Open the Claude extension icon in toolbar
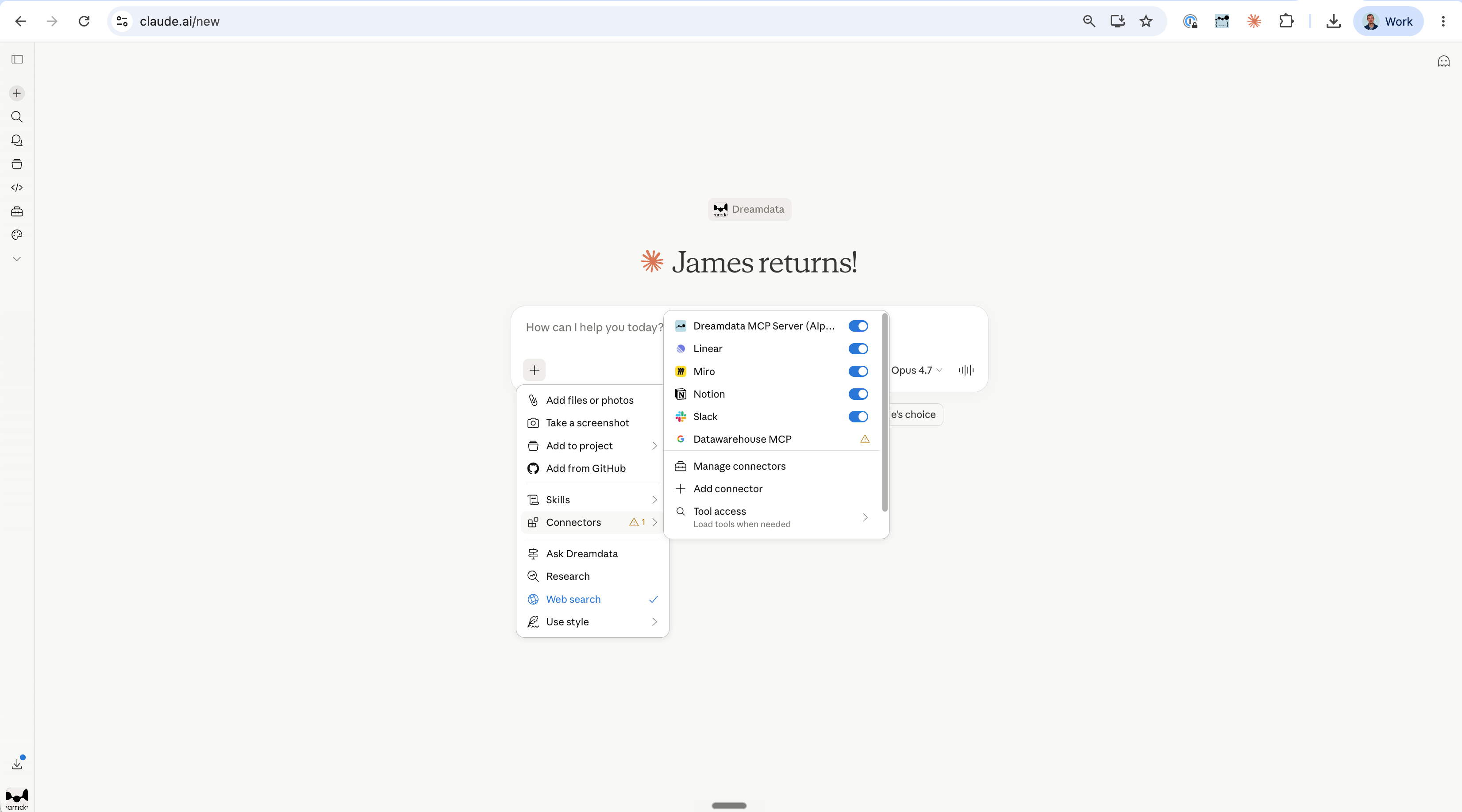 1254,22
